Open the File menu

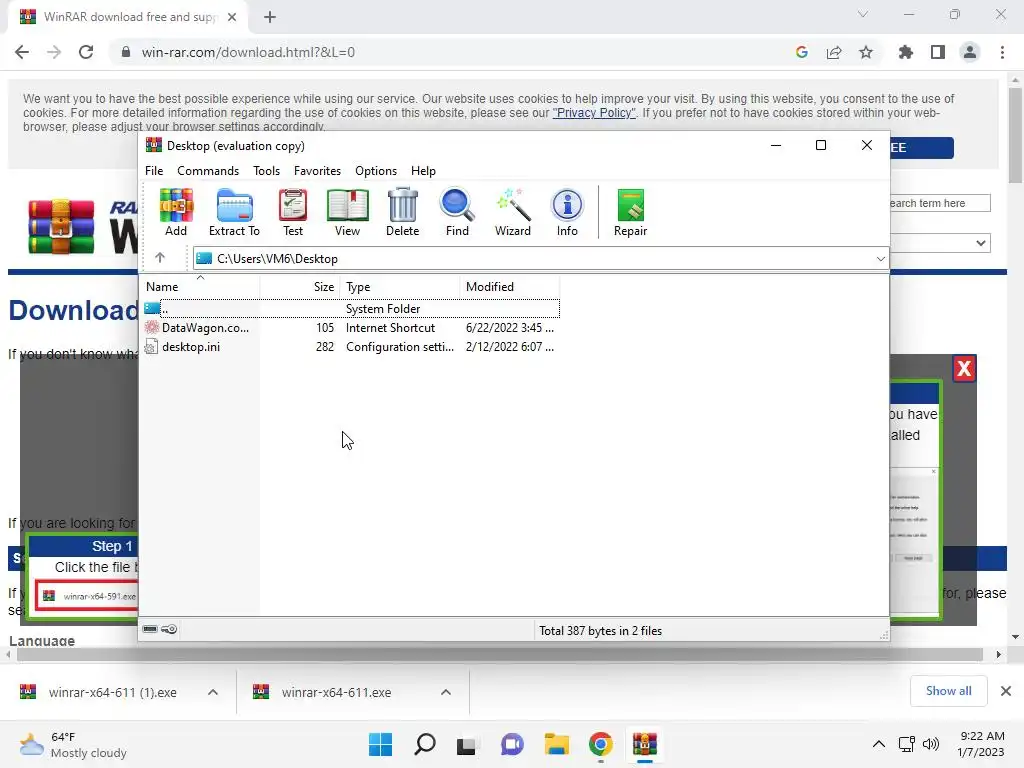[x=154, y=170]
